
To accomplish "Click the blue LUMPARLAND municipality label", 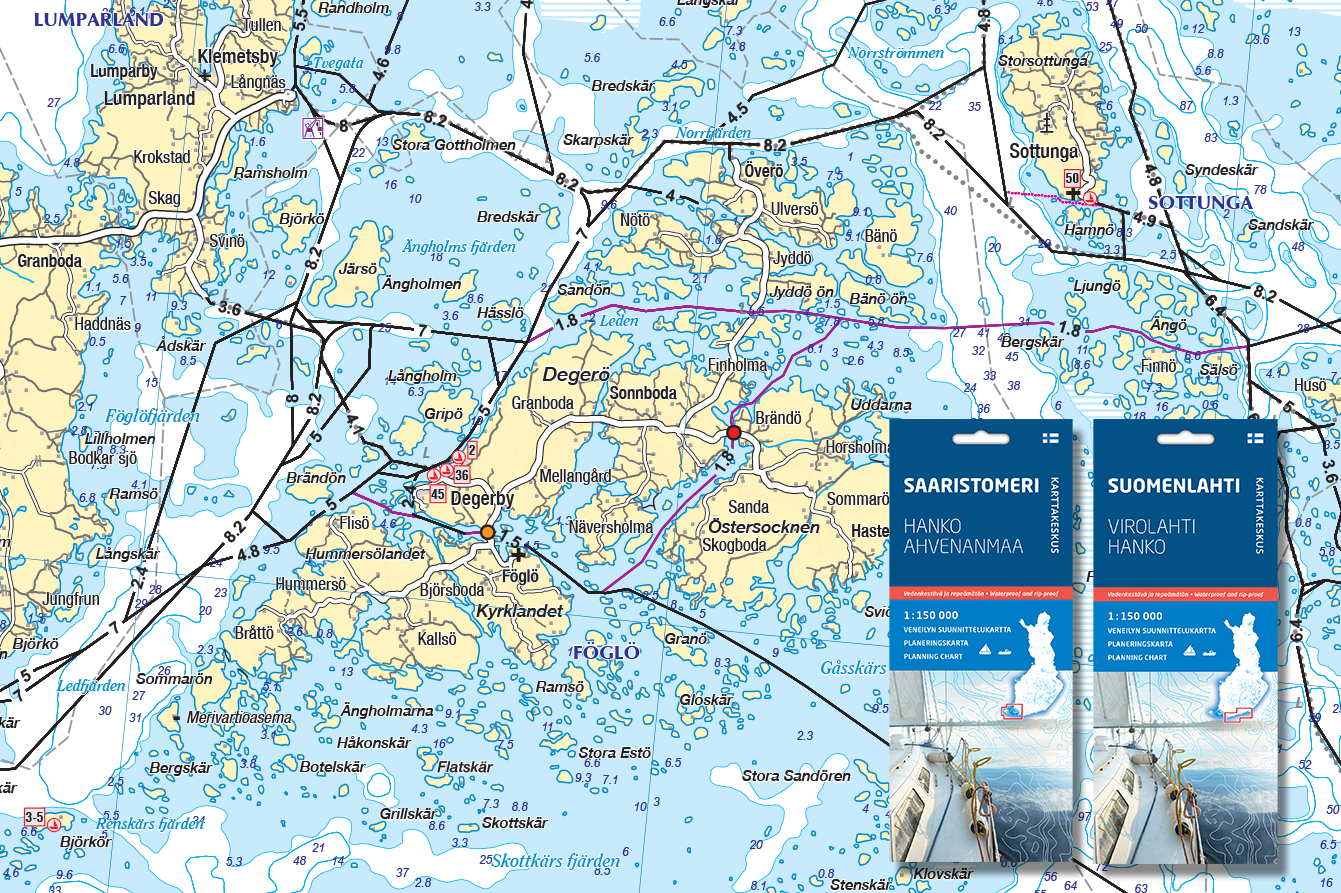I will coord(97,19).
